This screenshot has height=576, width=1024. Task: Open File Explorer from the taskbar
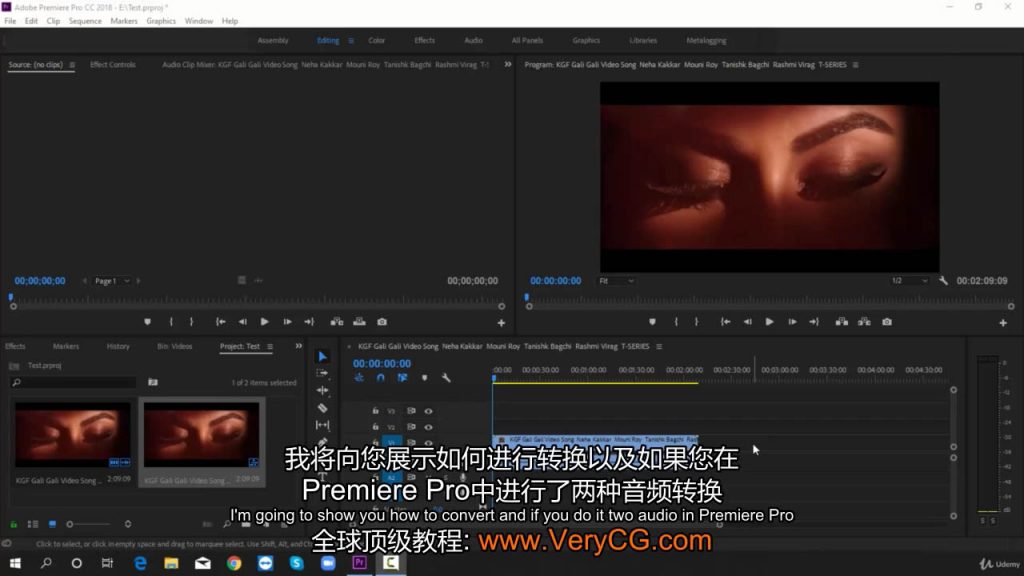click(x=171, y=563)
